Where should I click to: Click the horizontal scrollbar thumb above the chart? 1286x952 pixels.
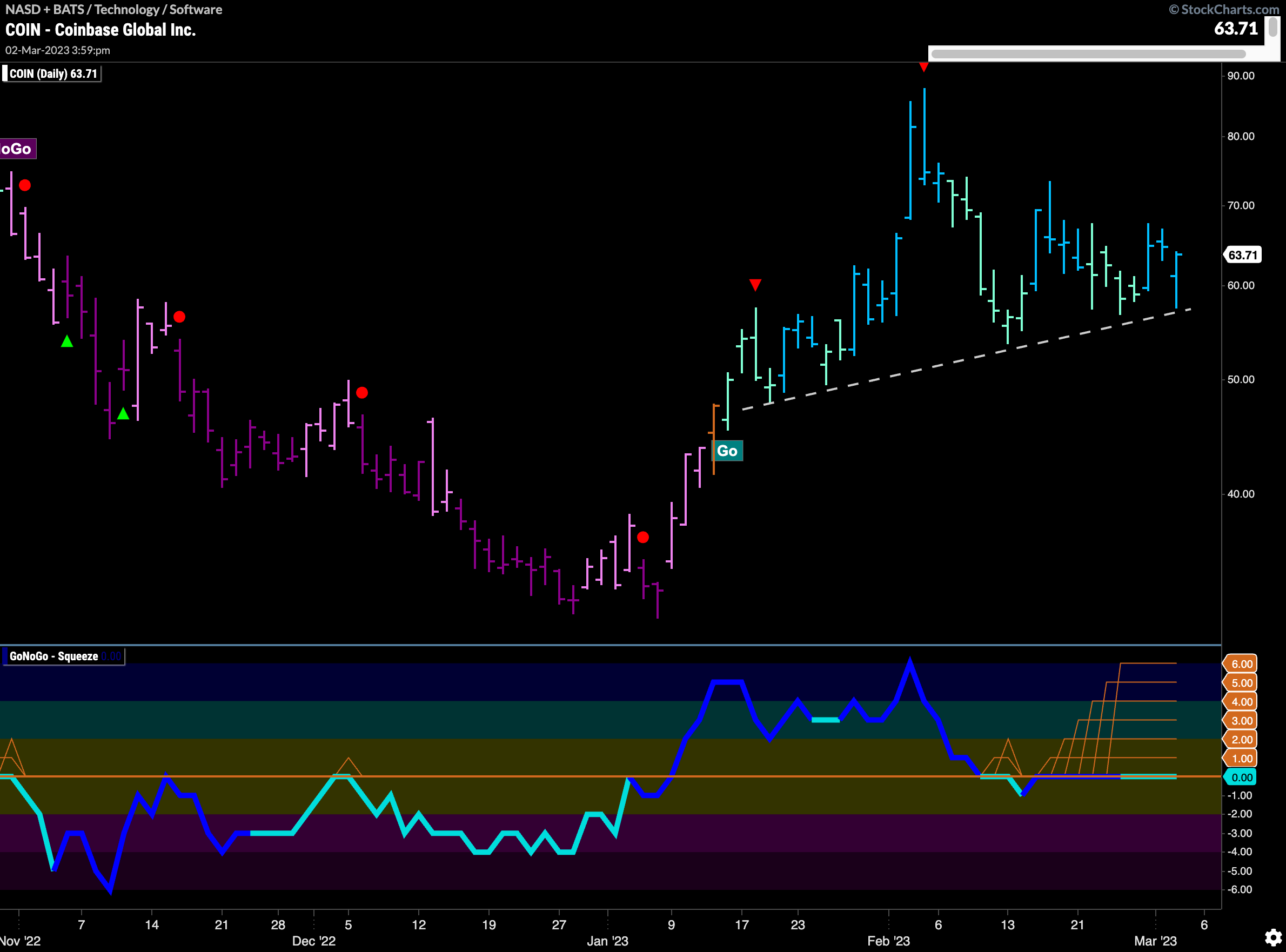[x=1088, y=54]
